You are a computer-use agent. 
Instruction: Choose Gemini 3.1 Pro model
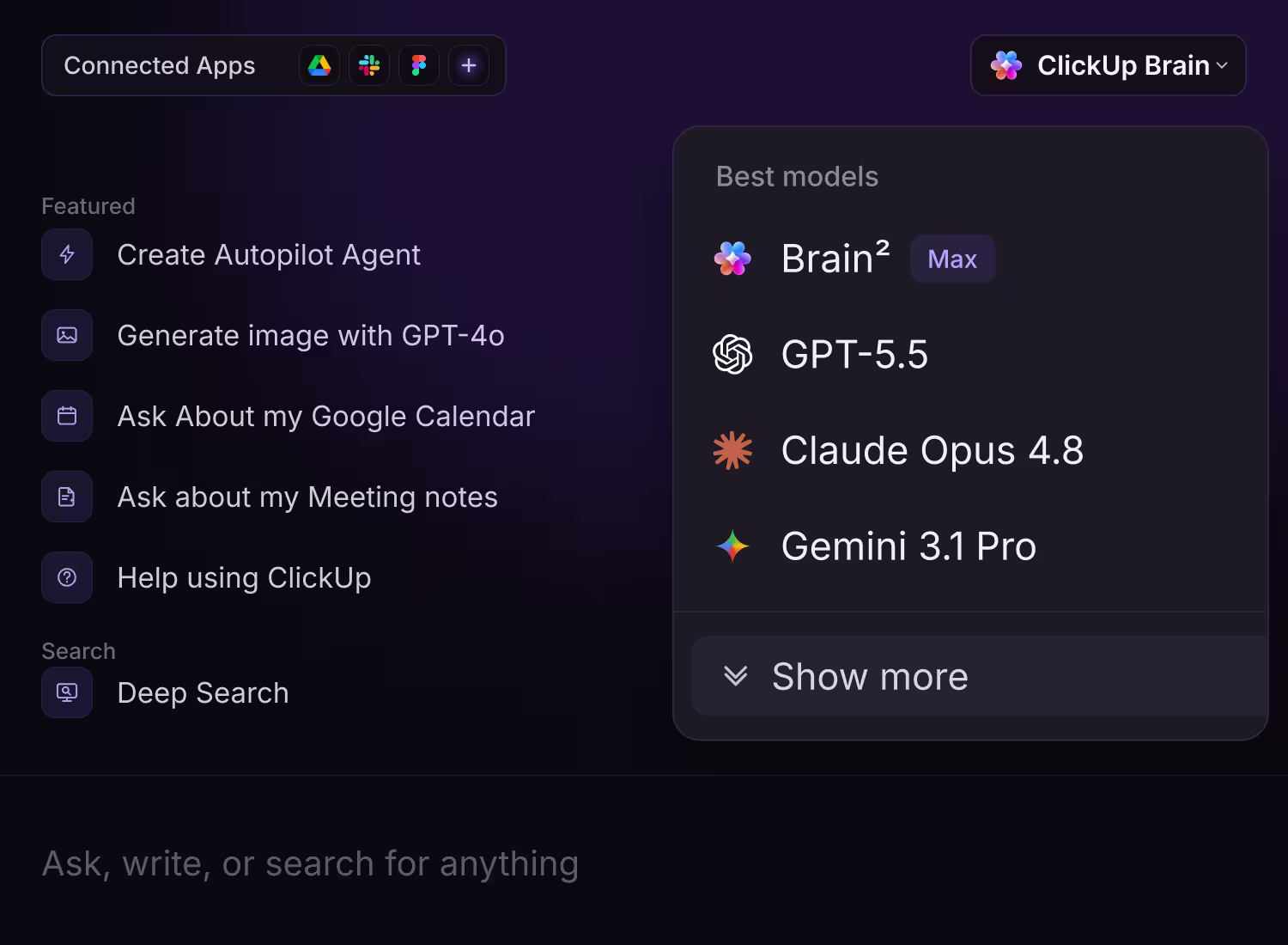[x=970, y=546]
